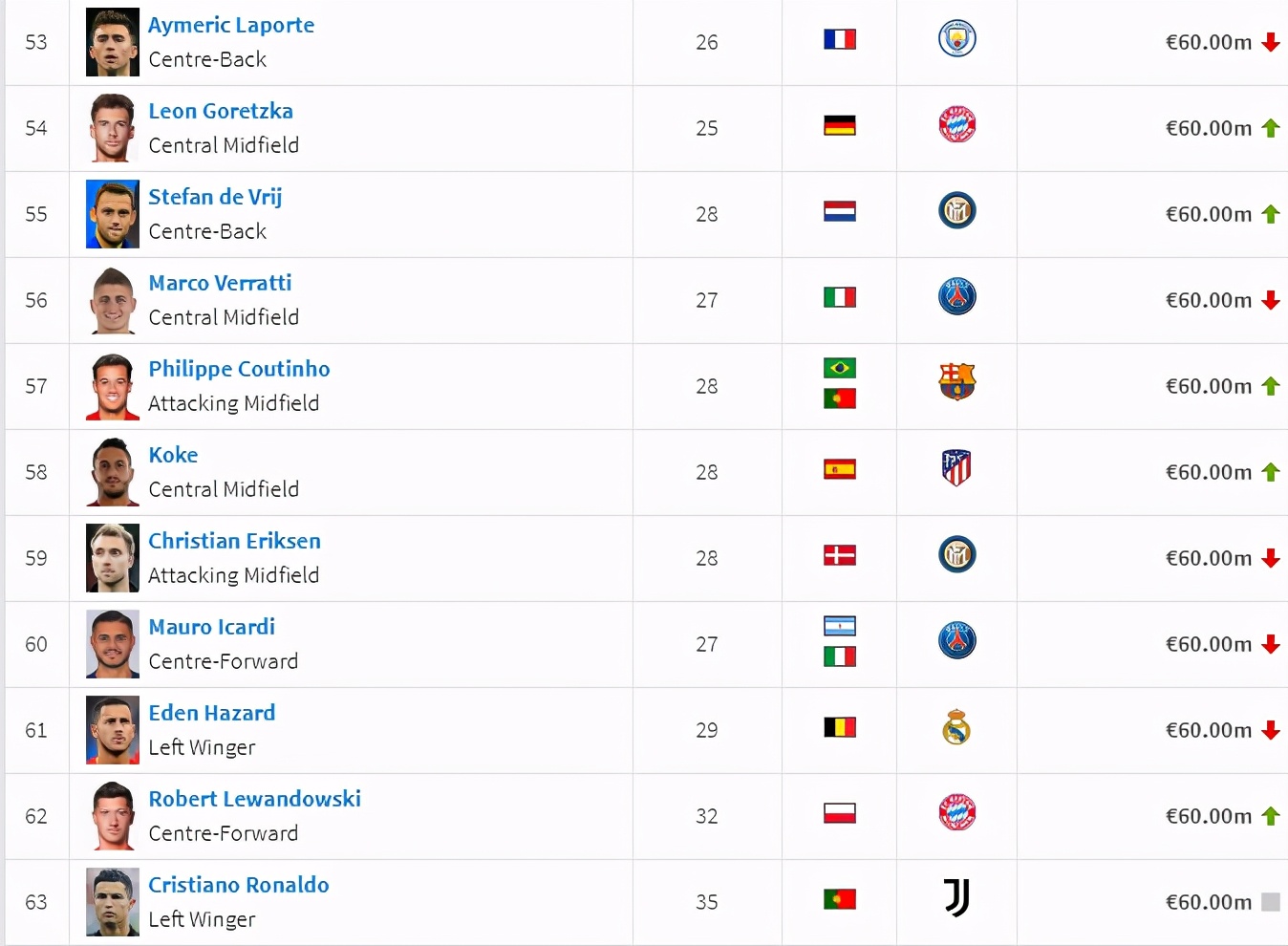
Task: Open Robert Lewandowski's name link
Action: 255,799
